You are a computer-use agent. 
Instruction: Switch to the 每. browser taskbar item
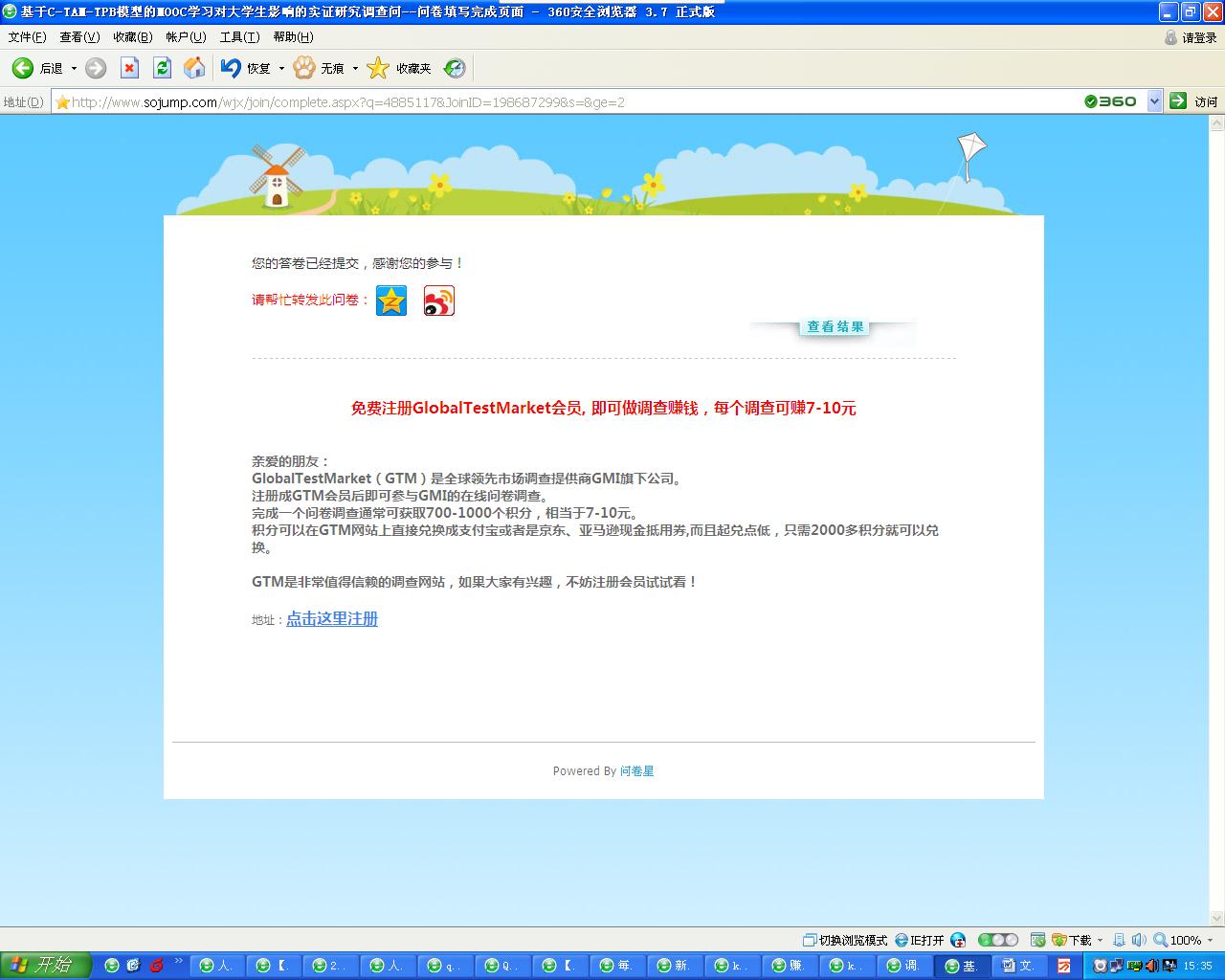[x=618, y=966]
